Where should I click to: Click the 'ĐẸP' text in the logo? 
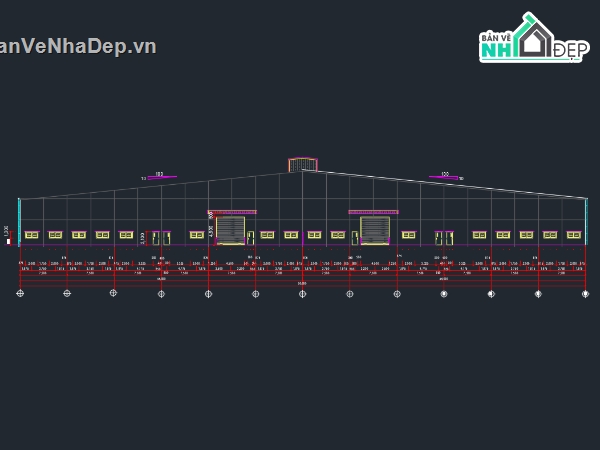(570, 50)
